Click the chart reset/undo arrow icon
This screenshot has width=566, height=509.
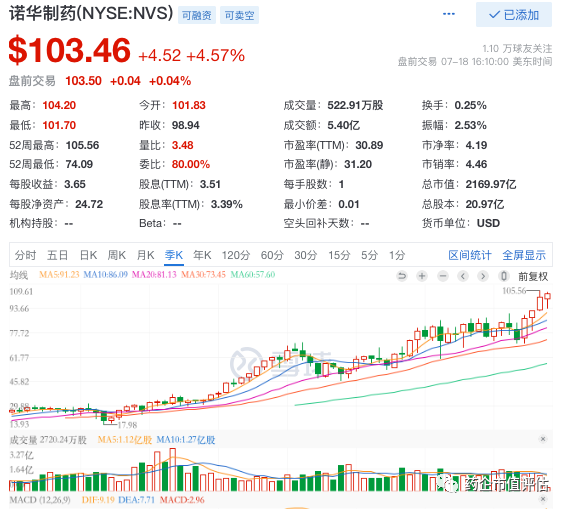pos(401,277)
